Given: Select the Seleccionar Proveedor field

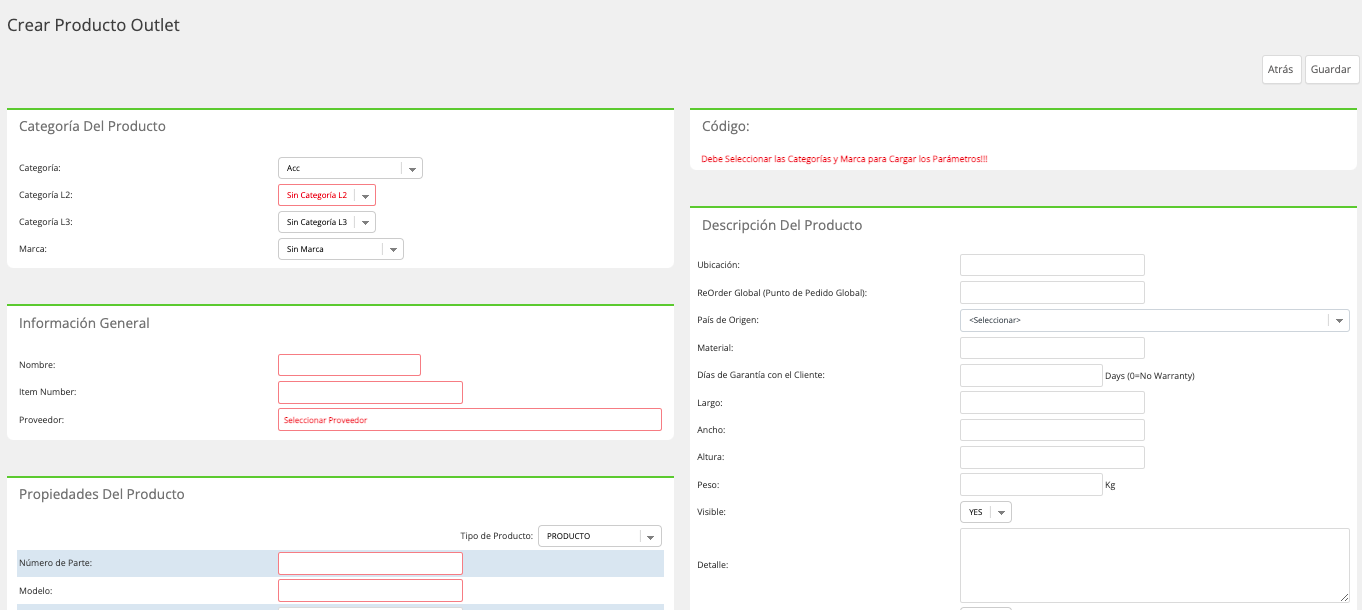Looking at the screenshot, I should pyautogui.click(x=470, y=419).
